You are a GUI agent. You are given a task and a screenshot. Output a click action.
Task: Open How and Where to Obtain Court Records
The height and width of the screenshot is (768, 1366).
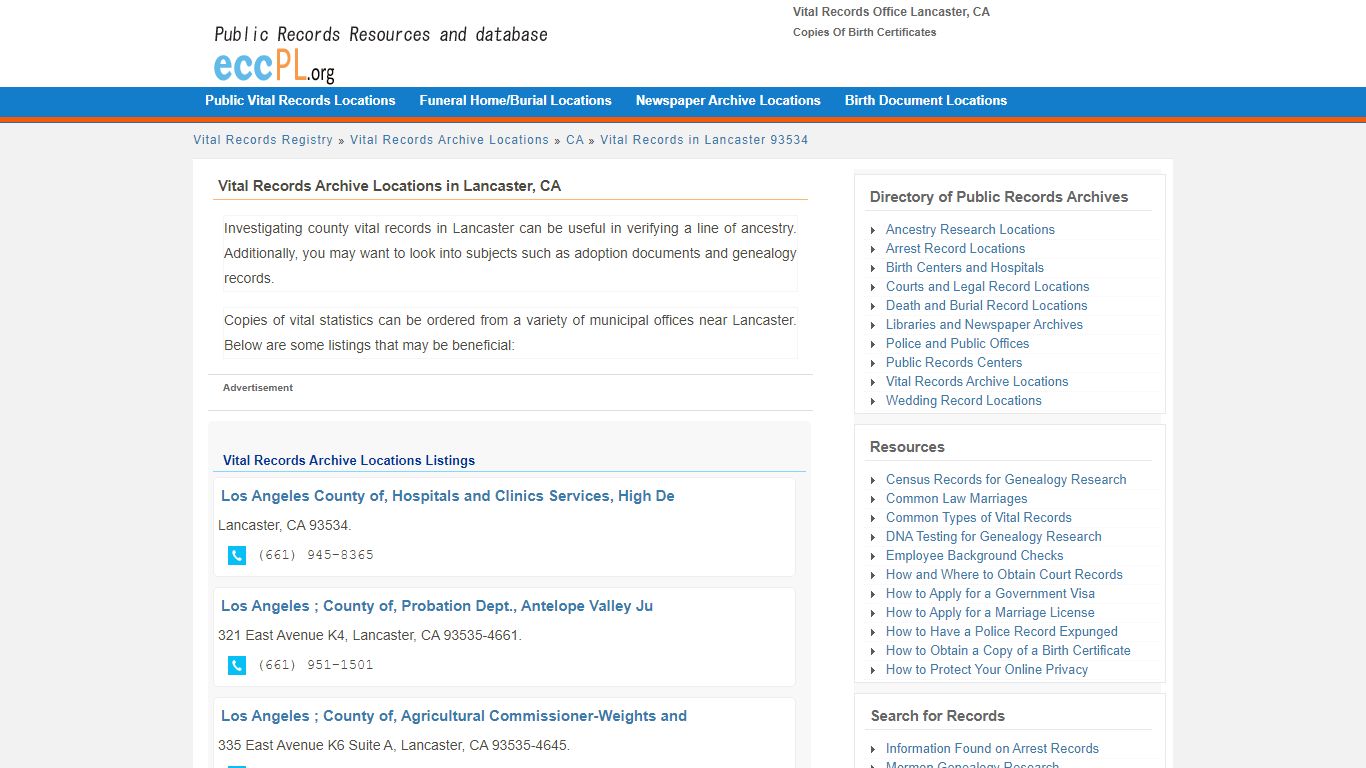click(x=1004, y=574)
